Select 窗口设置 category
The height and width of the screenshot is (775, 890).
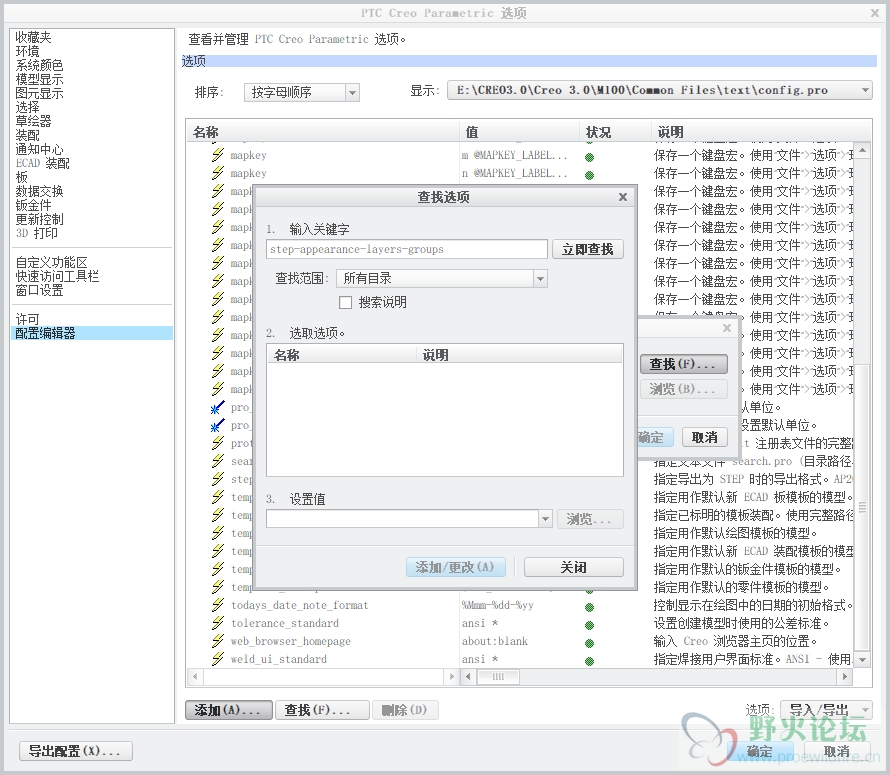[x=39, y=290]
